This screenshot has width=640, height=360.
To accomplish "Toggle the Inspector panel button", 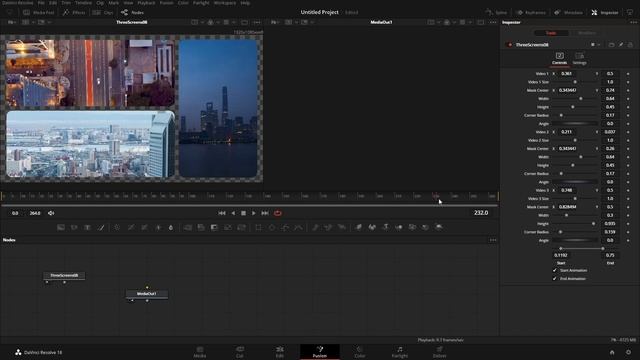I will pos(605,13).
